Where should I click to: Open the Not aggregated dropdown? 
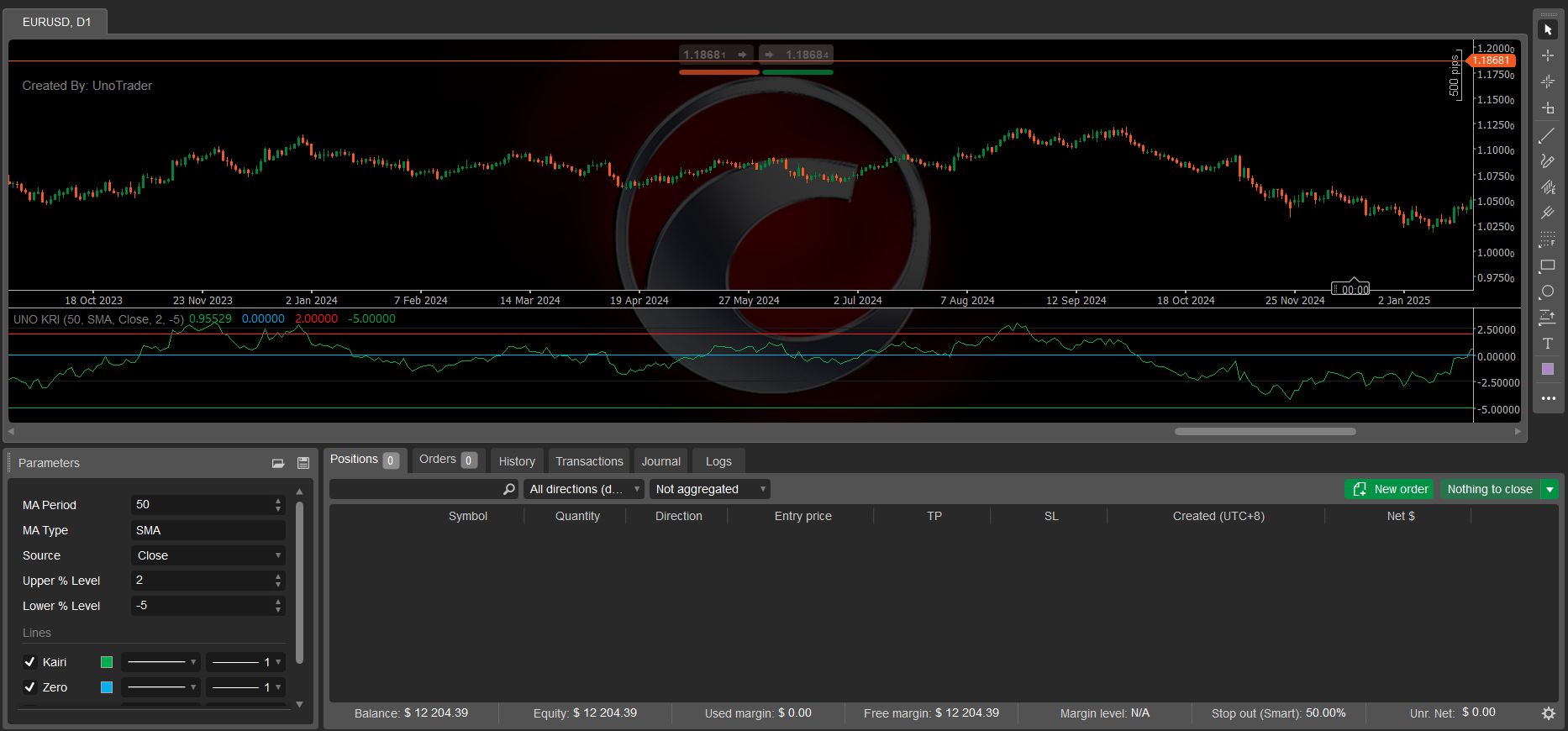point(710,489)
